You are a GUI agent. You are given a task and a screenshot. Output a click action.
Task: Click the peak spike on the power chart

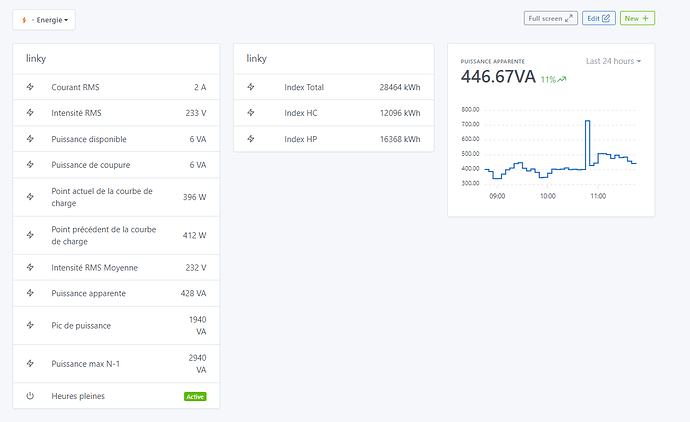587,121
